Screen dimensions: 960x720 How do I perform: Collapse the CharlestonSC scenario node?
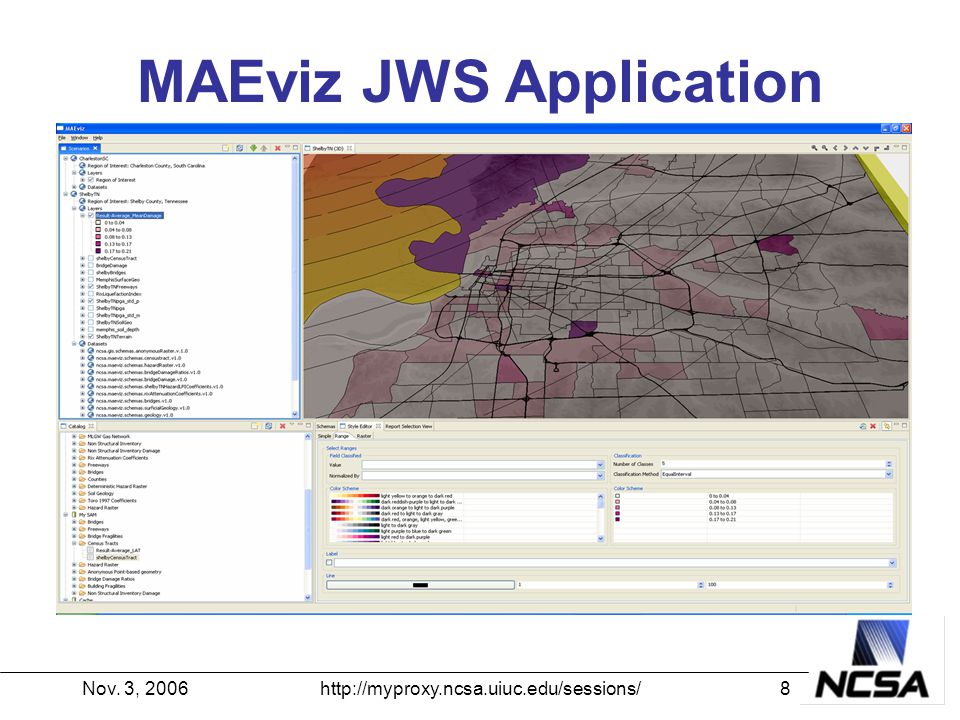(x=66, y=159)
